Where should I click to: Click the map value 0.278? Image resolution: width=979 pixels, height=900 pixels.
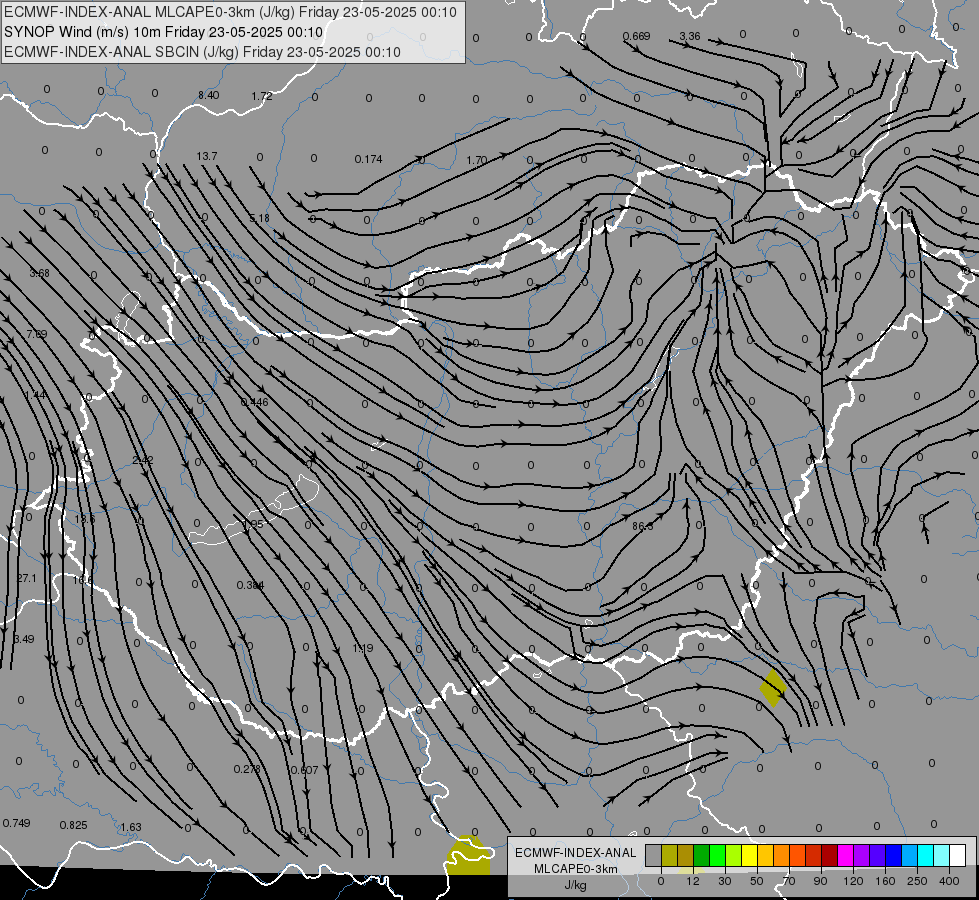pos(247,769)
